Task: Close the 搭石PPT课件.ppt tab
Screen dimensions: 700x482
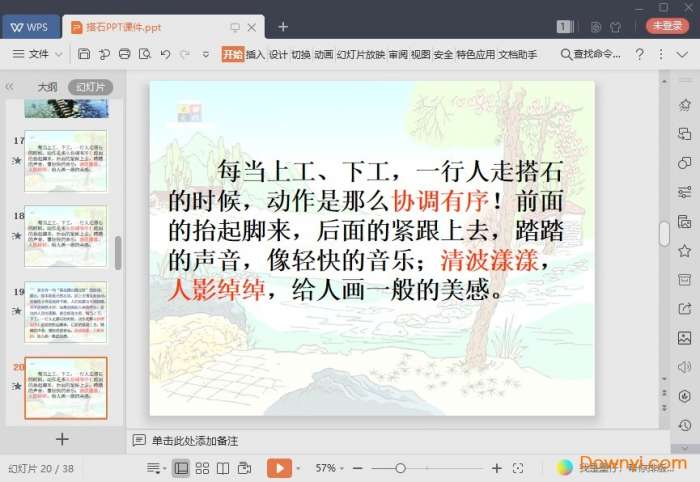Action: [x=252, y=27]
